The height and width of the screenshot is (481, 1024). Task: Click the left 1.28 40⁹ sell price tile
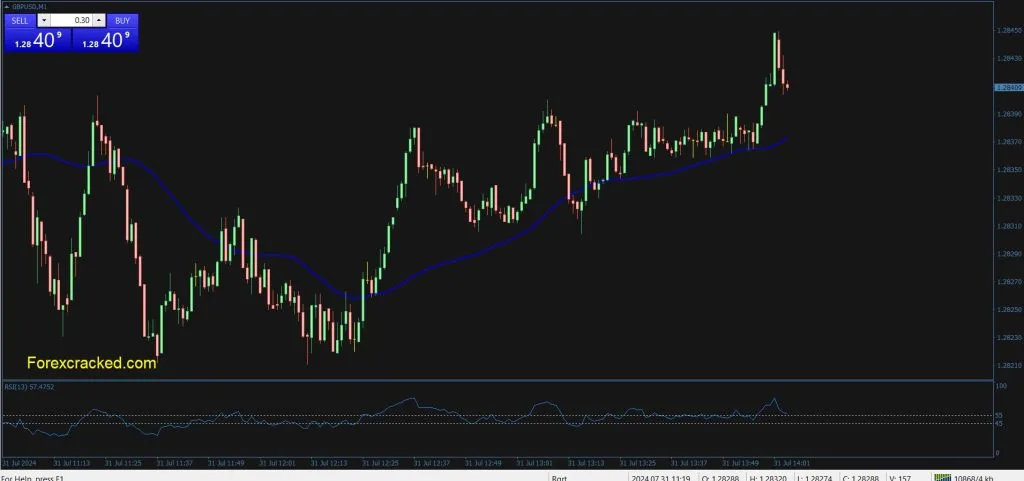(x=37, y=40)
